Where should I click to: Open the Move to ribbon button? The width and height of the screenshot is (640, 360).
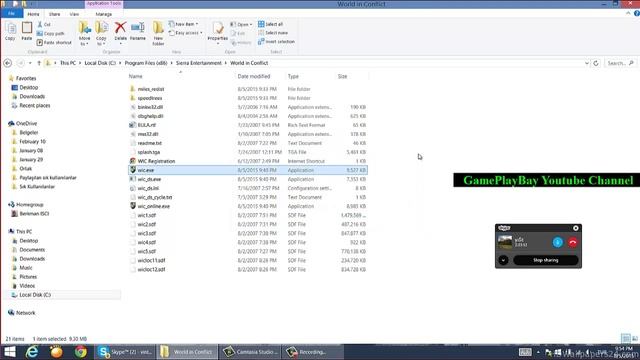(x=84, y=33)
